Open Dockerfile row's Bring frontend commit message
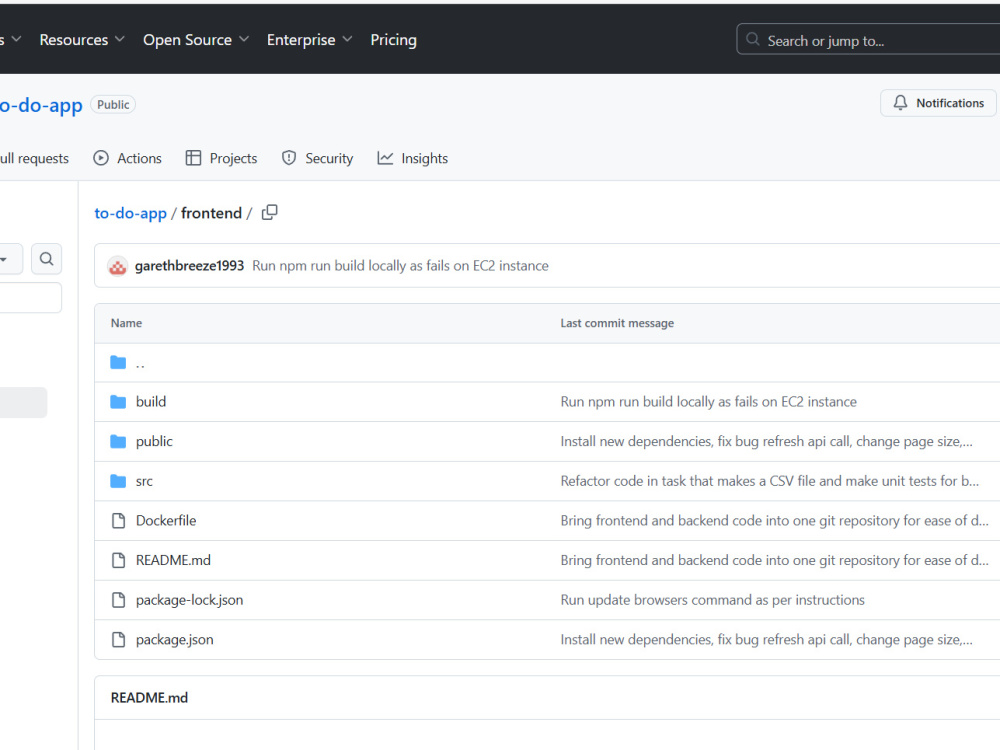Image resolution: width=1000 pixels, height=750 pixels. coord(775,520)
